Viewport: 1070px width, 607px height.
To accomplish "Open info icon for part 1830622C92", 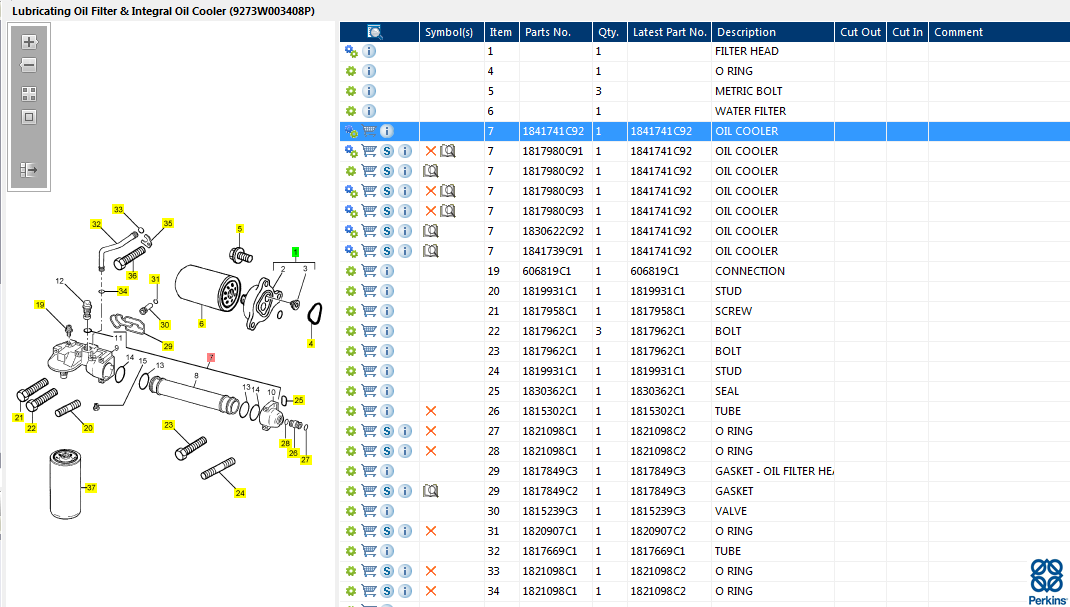I will click(405, 231).
